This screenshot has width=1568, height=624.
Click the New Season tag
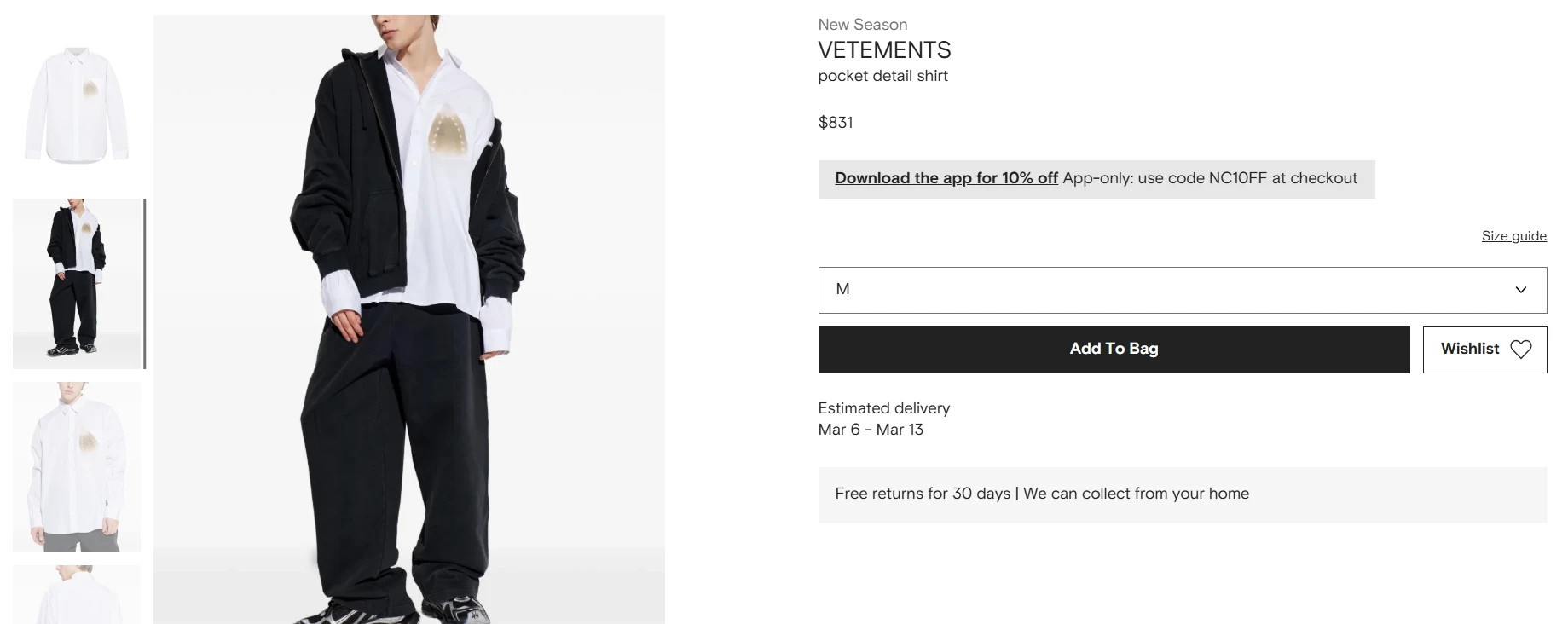click(862, 25)
